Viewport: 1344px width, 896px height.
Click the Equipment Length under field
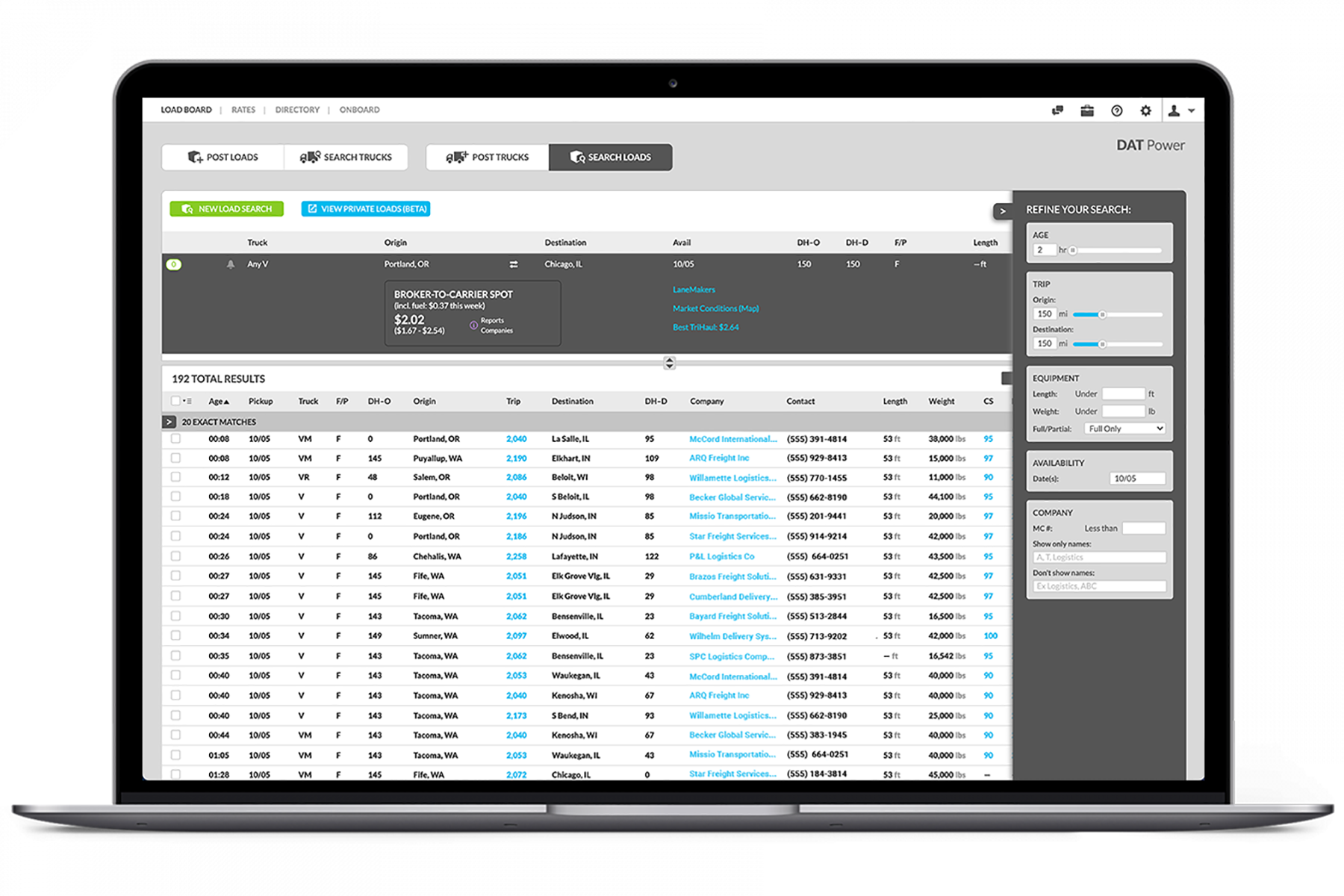(x=1123, y=393)
